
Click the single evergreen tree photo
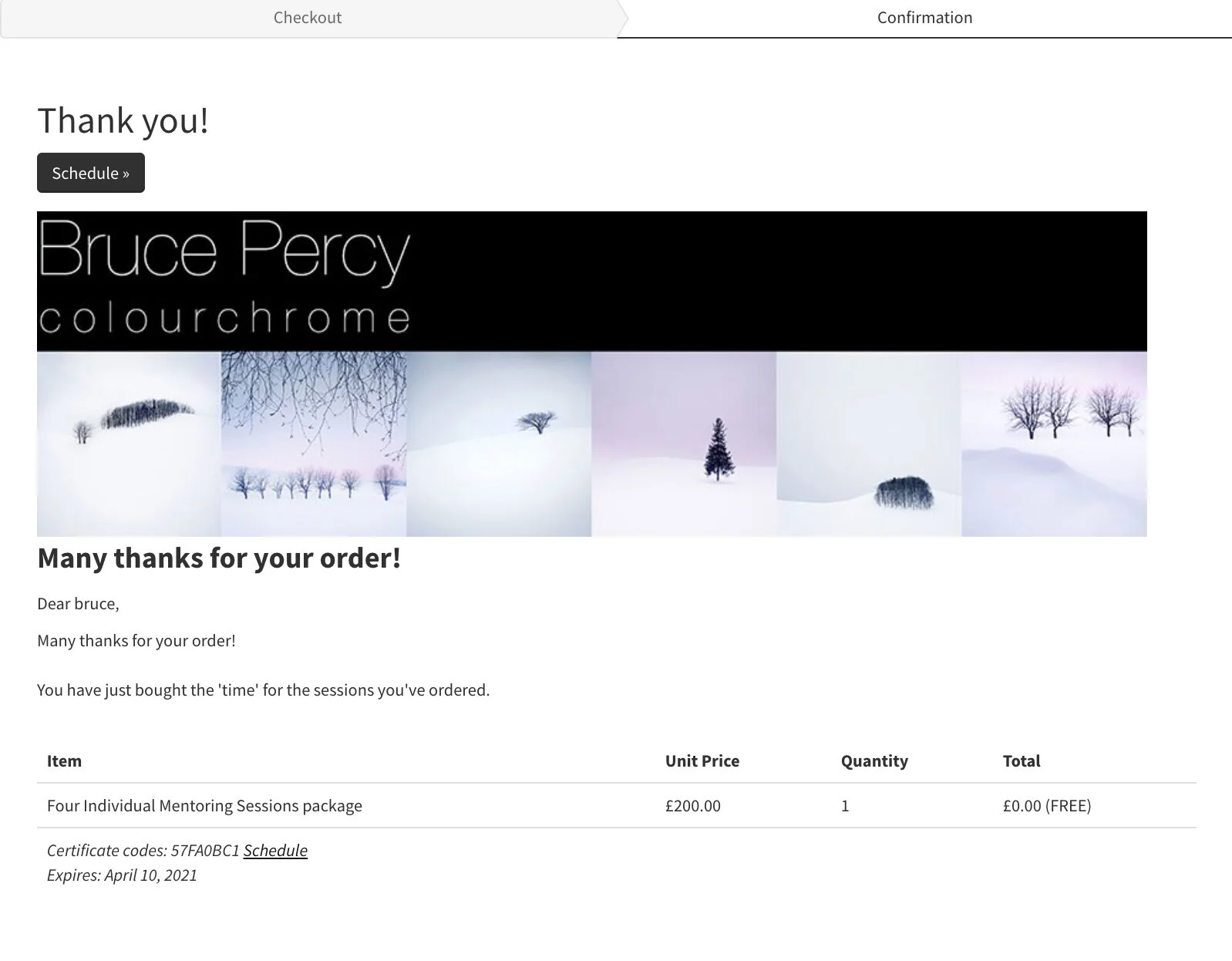[x=684, y=444]
